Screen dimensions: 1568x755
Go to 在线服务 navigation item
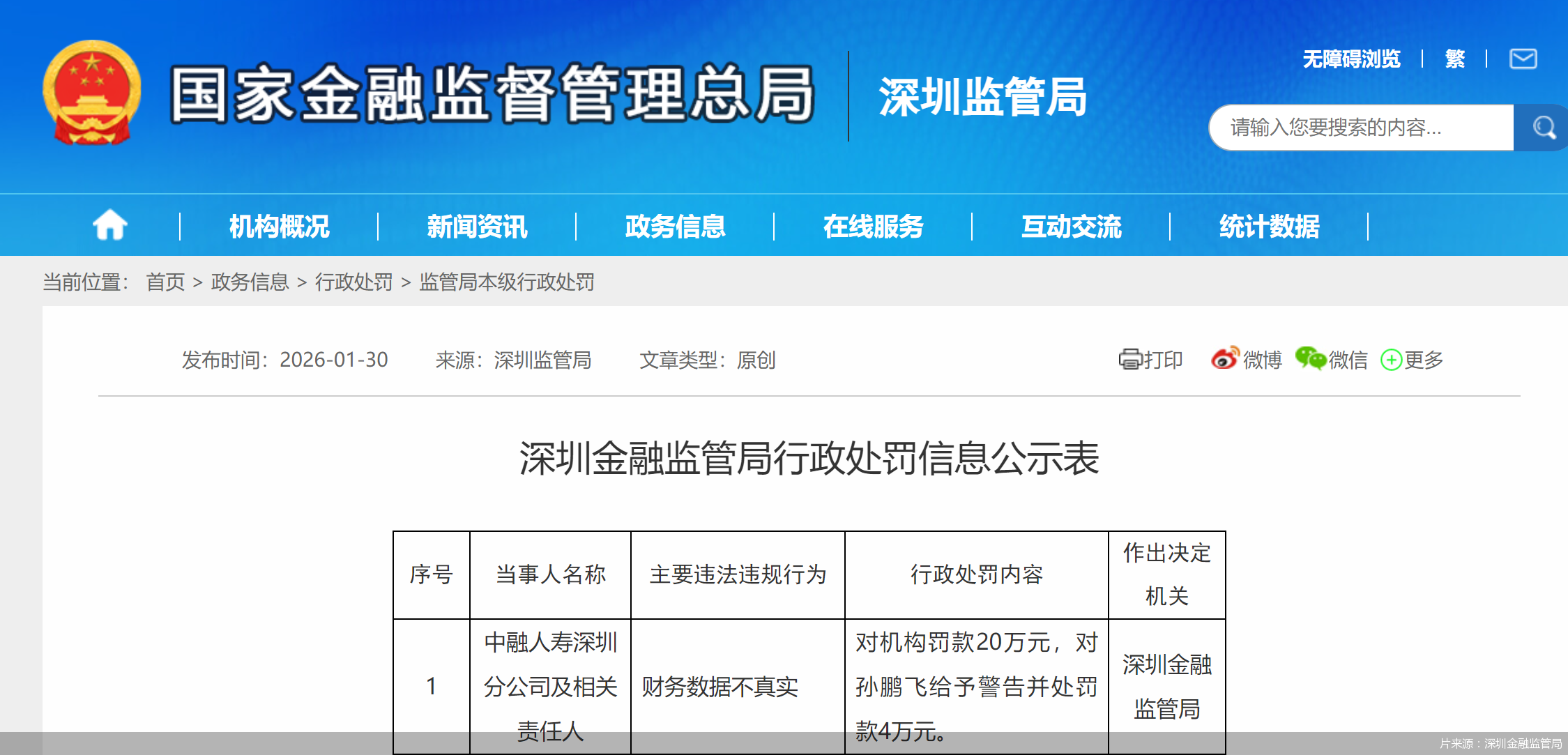(x=873, y=227)
